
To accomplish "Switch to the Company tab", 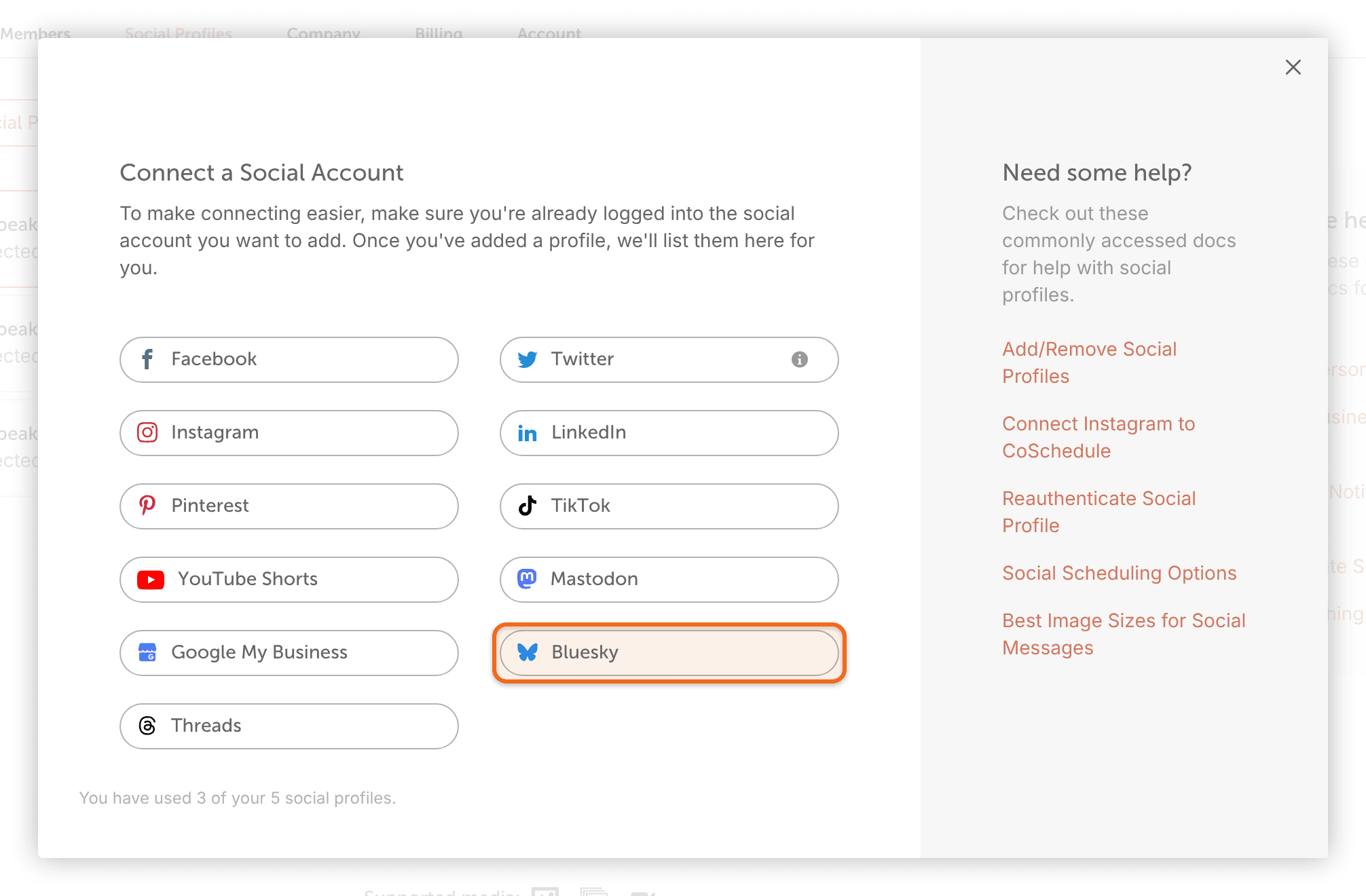I will [x=323, y=33].
